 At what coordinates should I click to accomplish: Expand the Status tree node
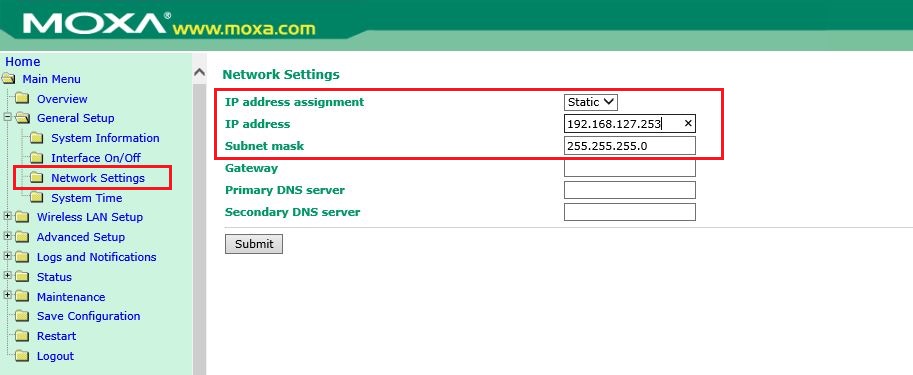click(8, 275)
